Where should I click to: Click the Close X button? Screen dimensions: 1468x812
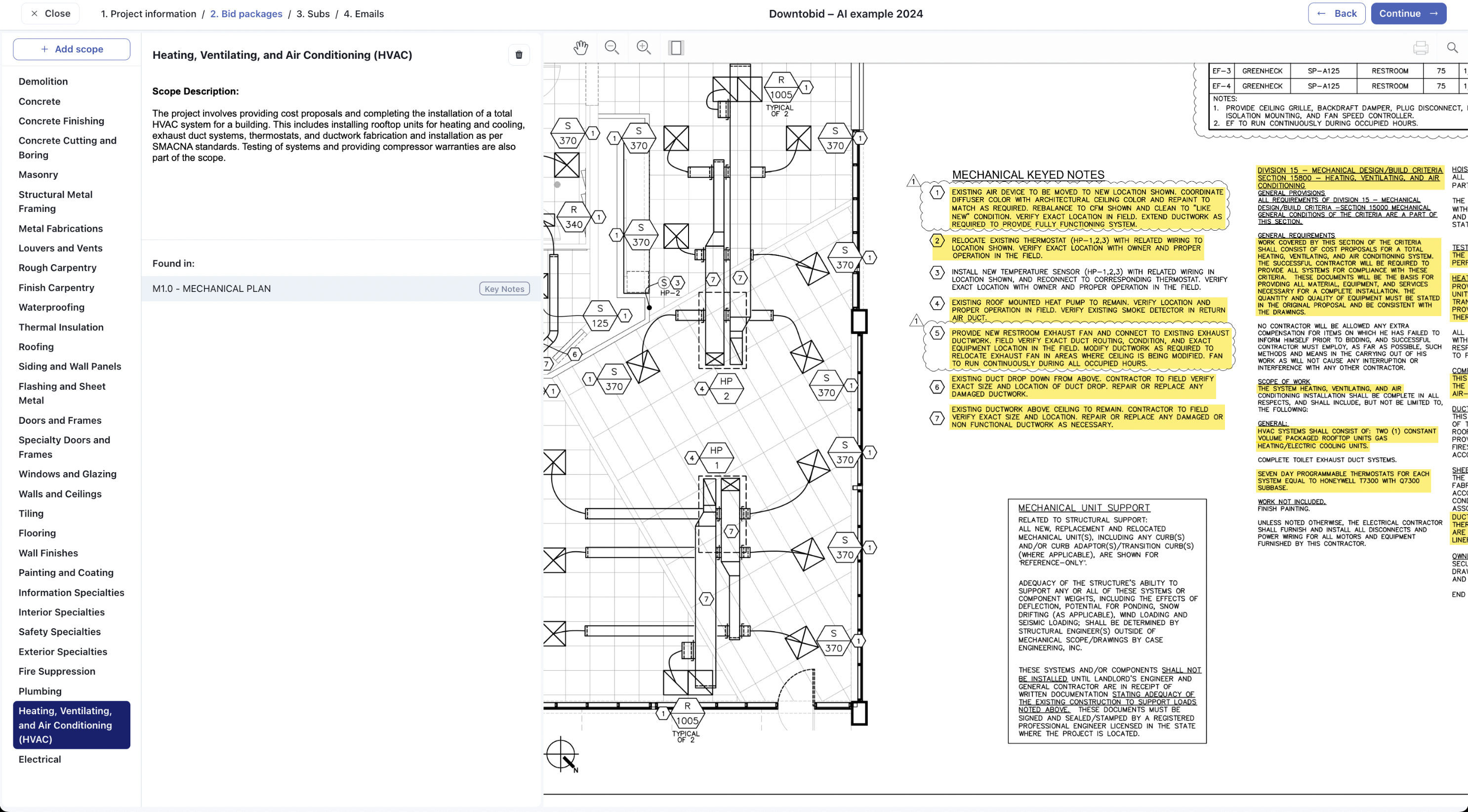[50, 14]
